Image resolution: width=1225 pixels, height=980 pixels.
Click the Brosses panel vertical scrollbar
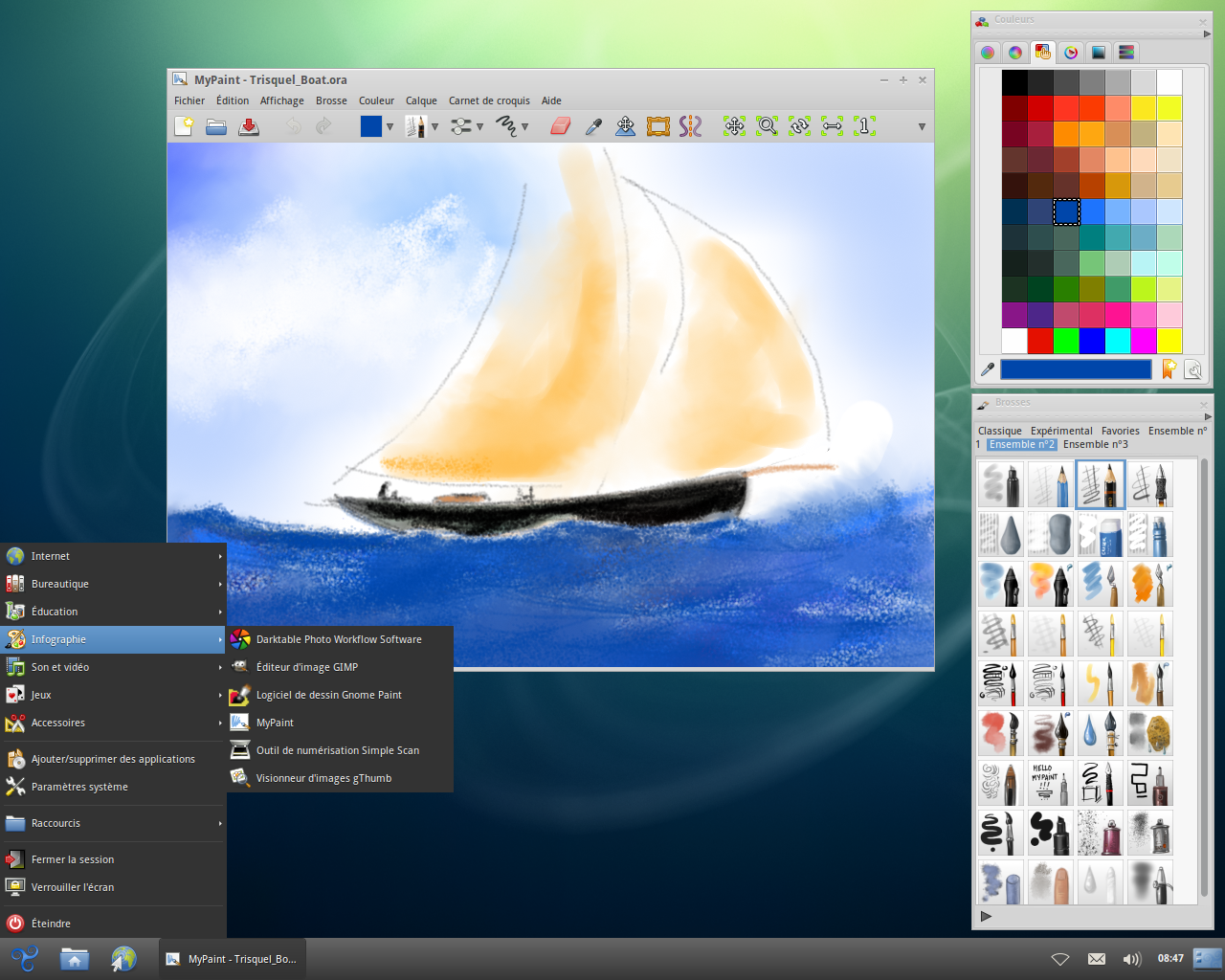(1204, 679)
